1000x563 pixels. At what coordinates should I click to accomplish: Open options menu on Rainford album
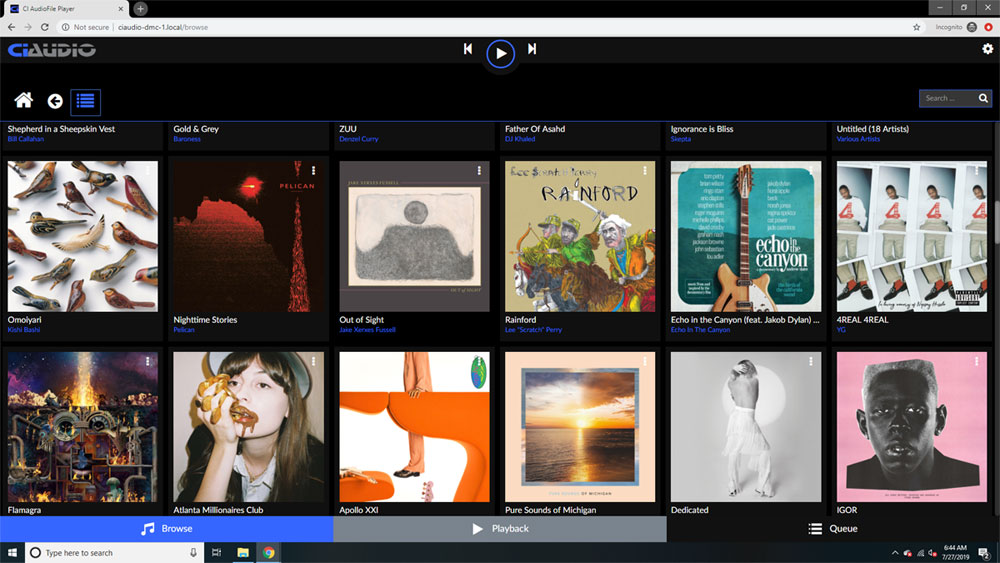tap(645, 170)
